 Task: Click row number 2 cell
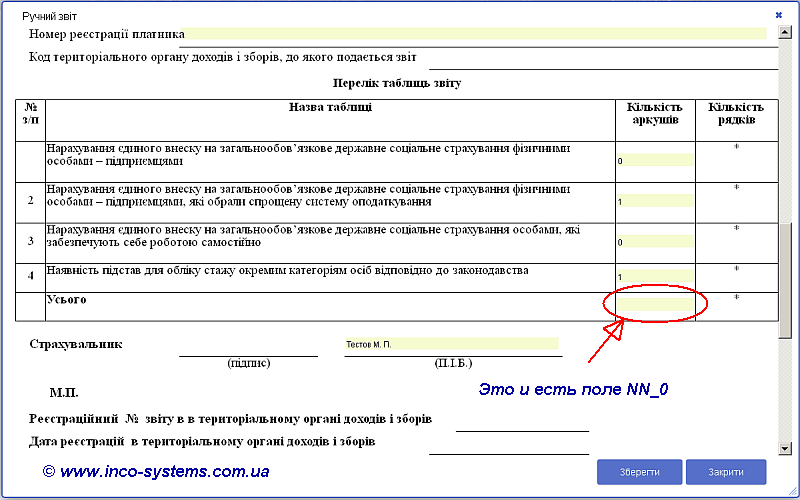(31, 201)
